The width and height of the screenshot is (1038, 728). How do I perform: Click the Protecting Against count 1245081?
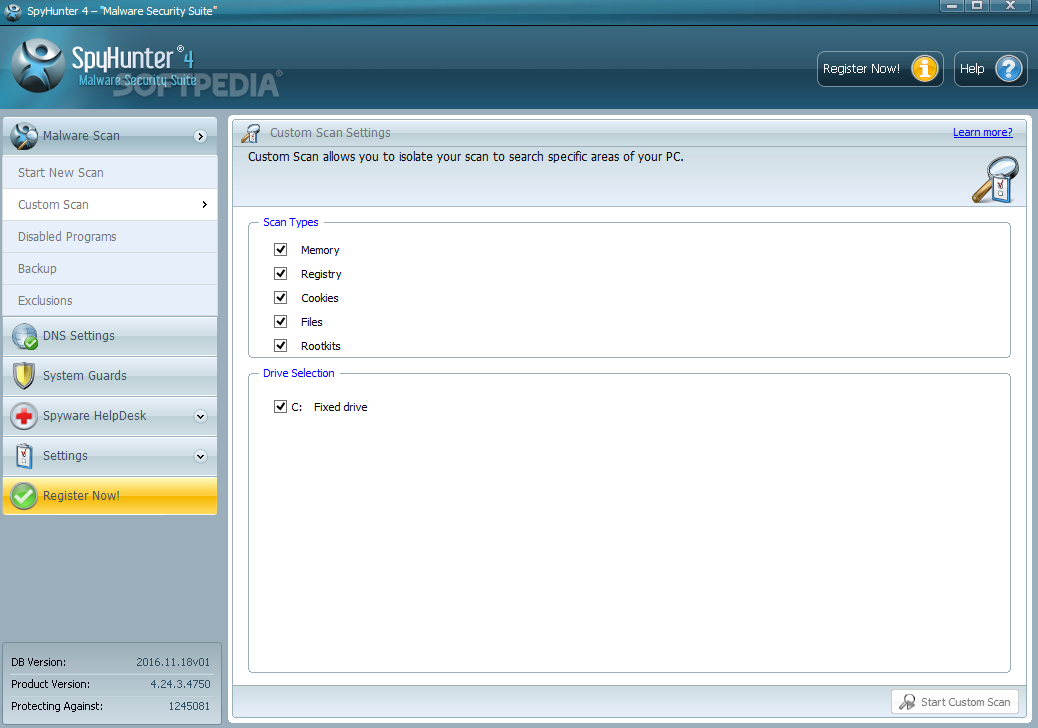click(189, 706)
